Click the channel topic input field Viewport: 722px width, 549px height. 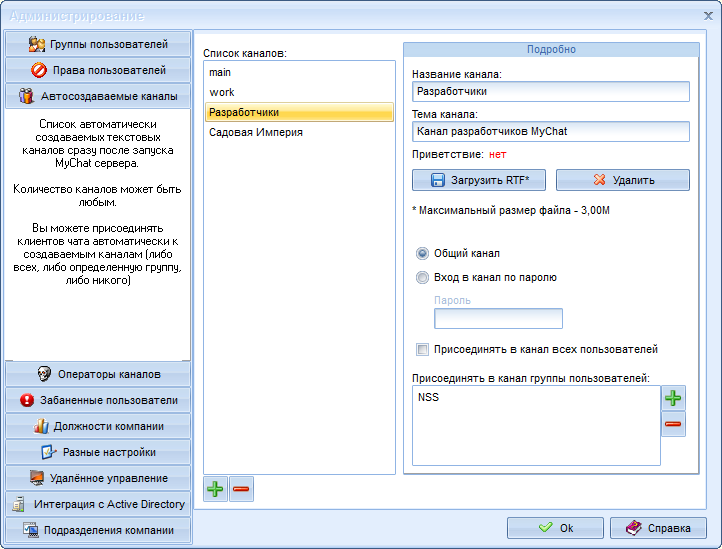click(x=551, y=131)
